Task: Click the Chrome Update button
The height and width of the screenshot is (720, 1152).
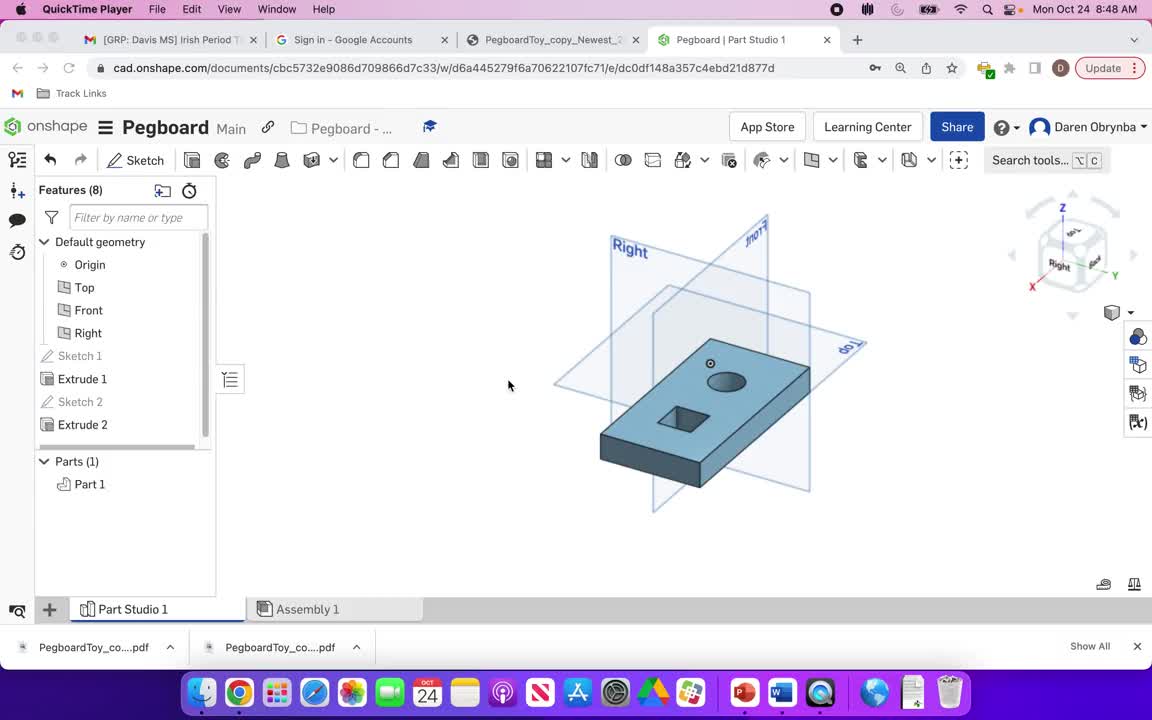Action: [x=1109, y=68]
